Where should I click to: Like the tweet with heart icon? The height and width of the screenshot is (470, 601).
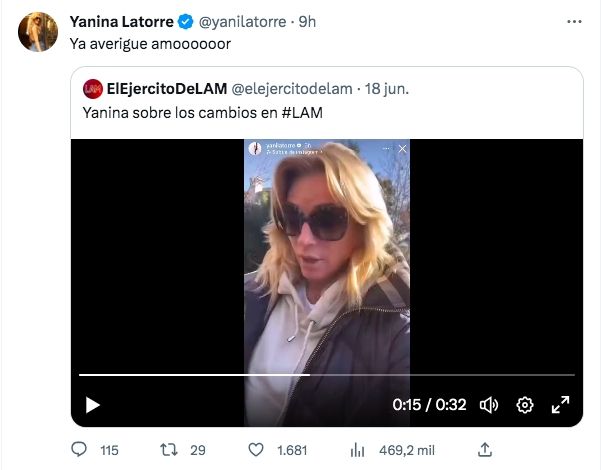(x=256, y=450)
